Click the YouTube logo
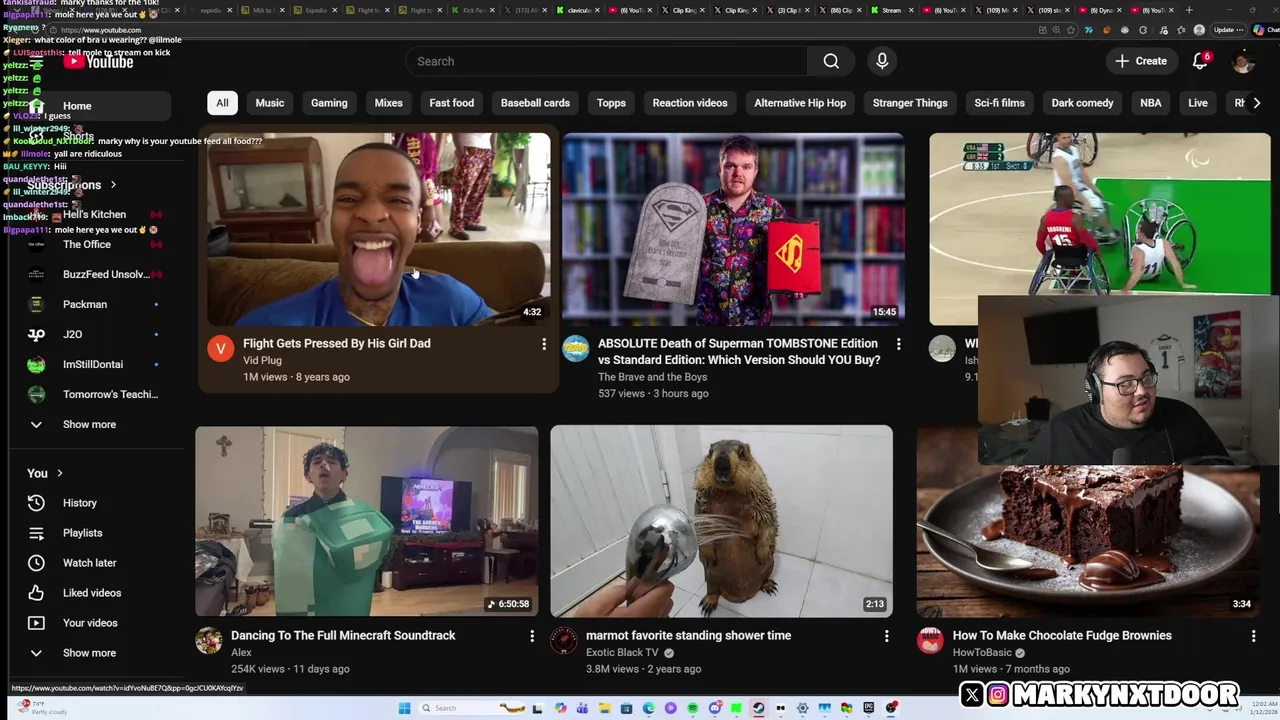 point(98,61)
